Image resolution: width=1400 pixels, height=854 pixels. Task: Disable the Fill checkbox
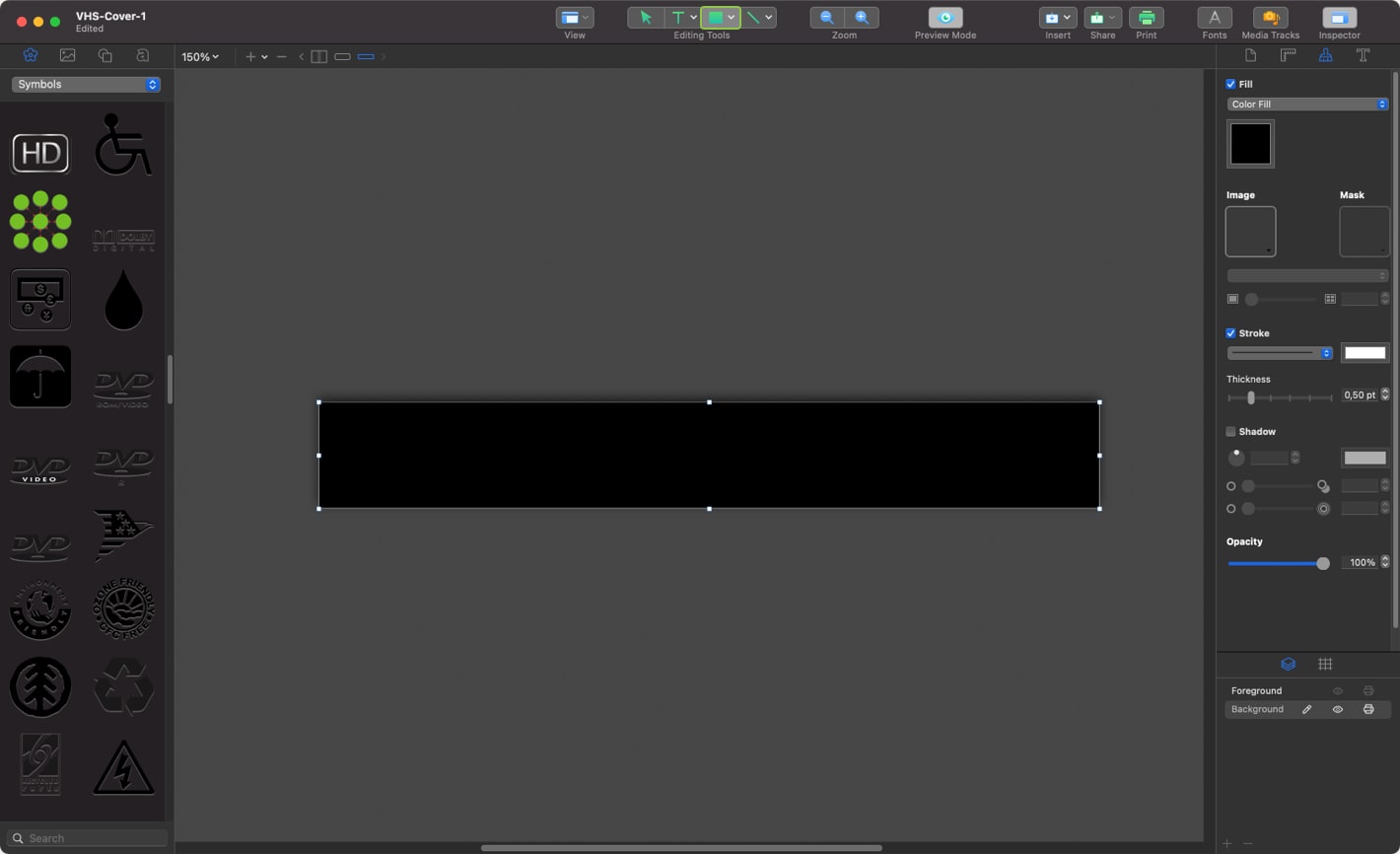(1231, 84)
